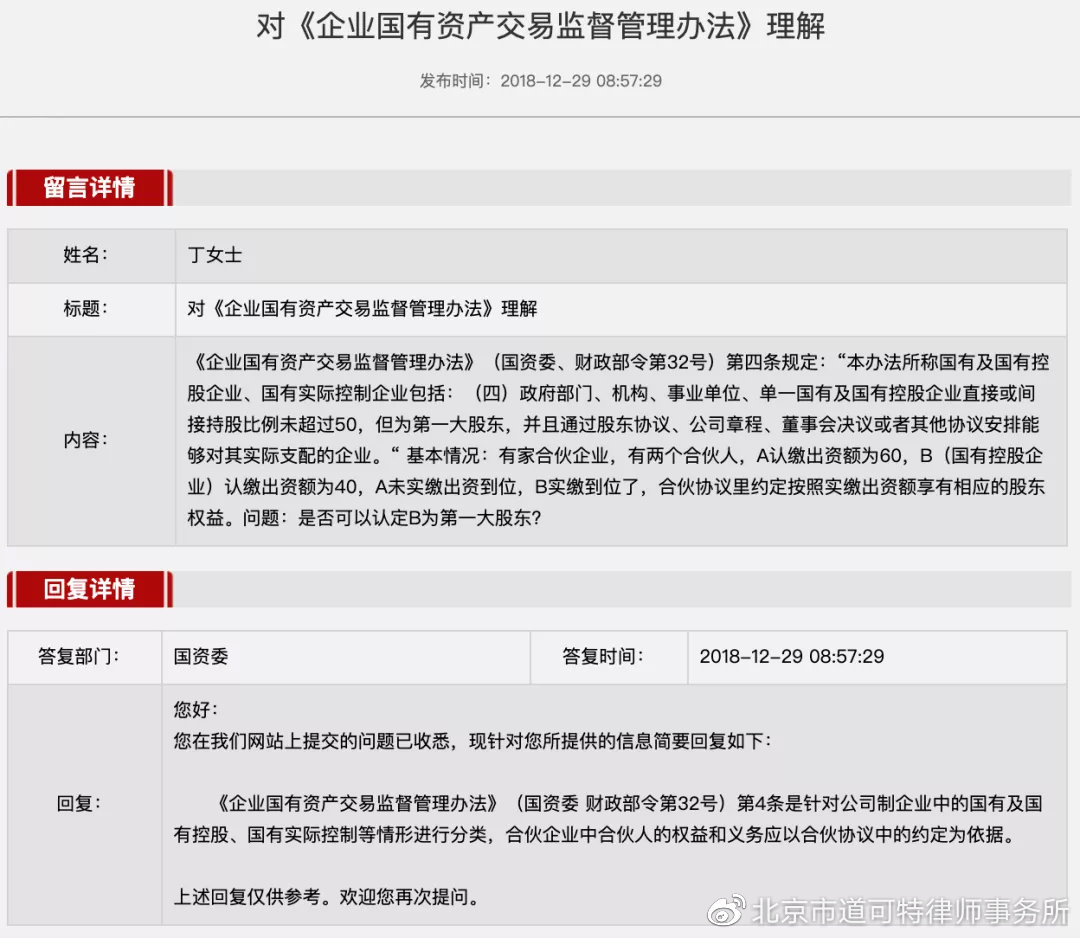Click the line 您在我们网站上提交的问题已收悉
The width and height of the screenshot is (1080, 938).
tap(472, 741)
